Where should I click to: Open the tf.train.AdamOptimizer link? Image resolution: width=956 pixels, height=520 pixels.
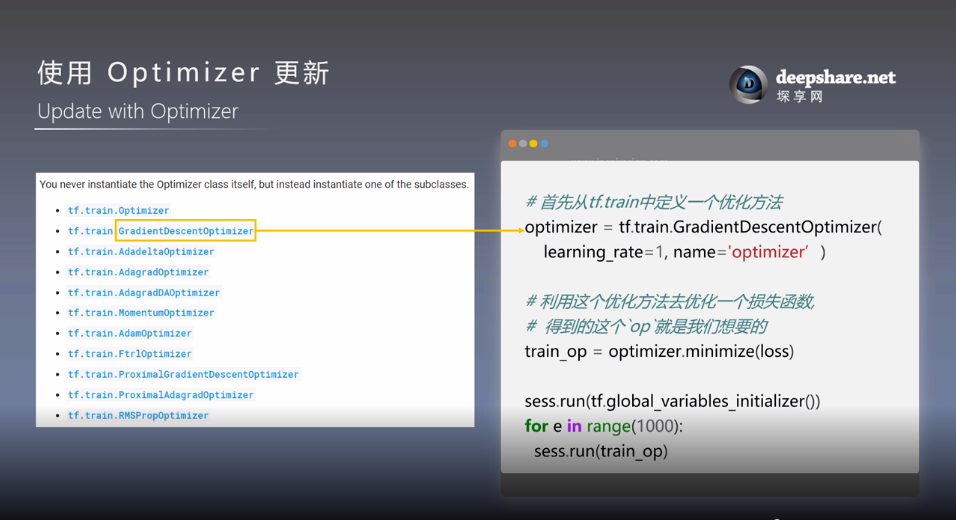pyautogui.click(x=130, y=334)
